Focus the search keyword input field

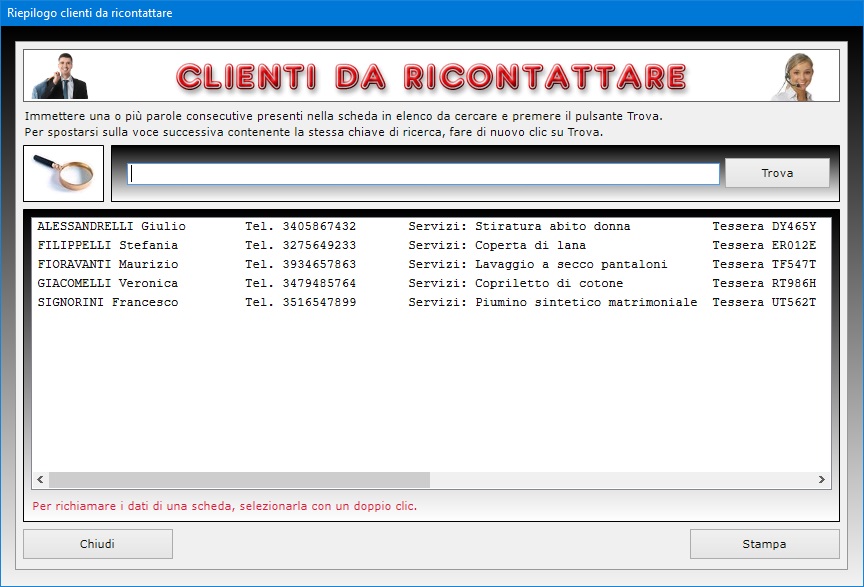(423, 174)
